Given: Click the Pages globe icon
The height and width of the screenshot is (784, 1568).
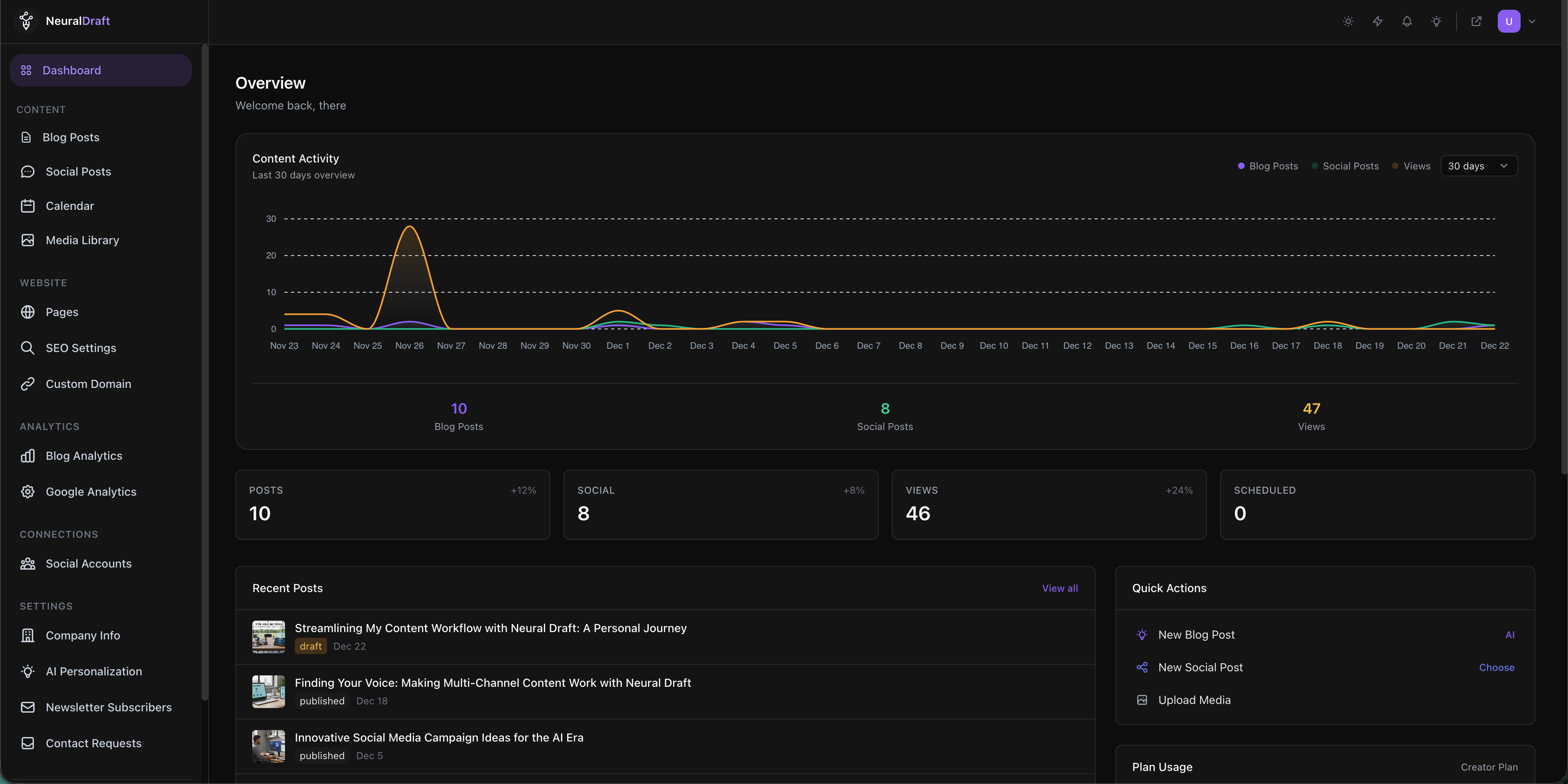Looking at the screenshot, I should 27,312.
